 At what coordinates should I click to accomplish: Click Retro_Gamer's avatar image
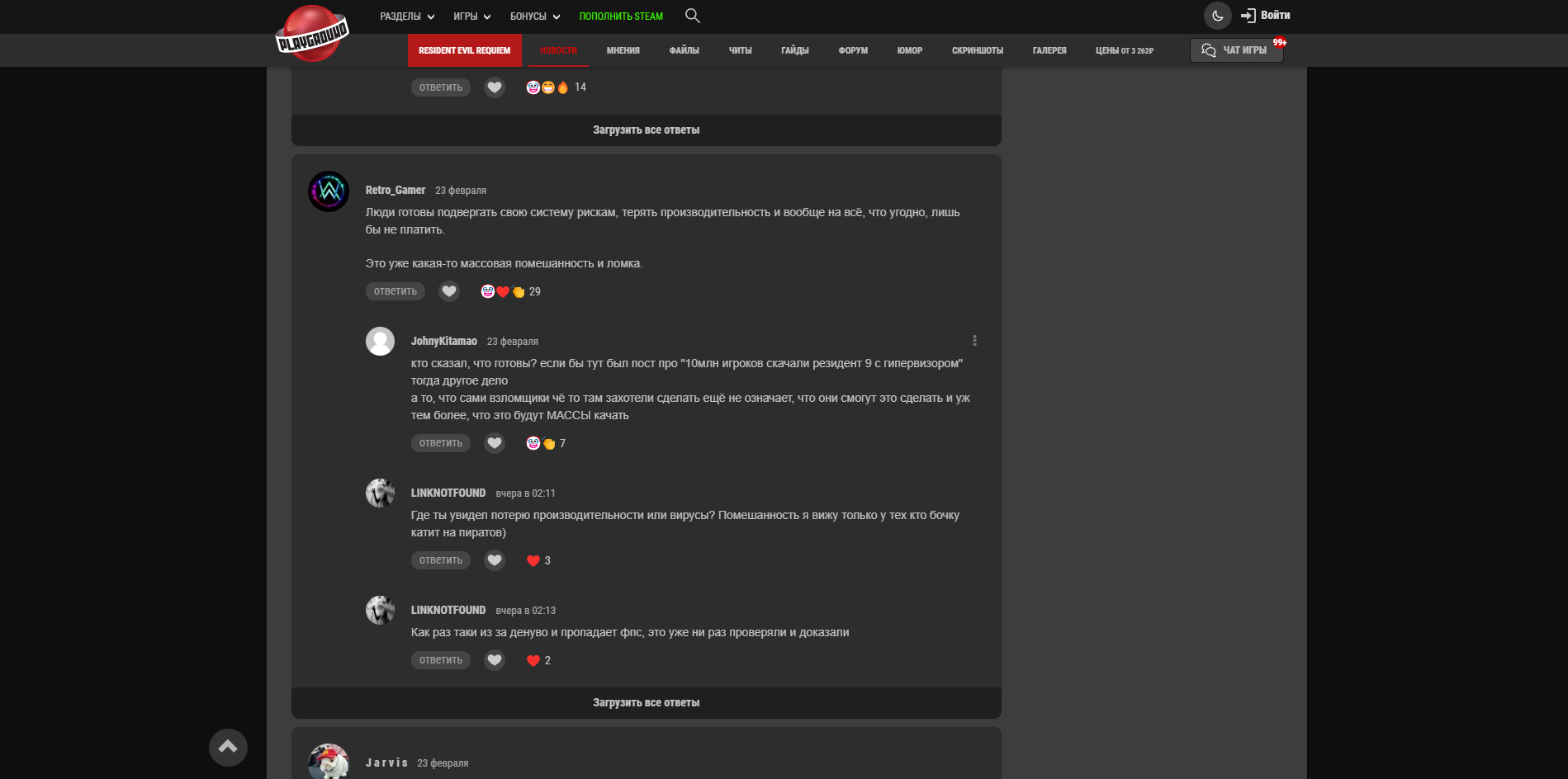(329, 191)
